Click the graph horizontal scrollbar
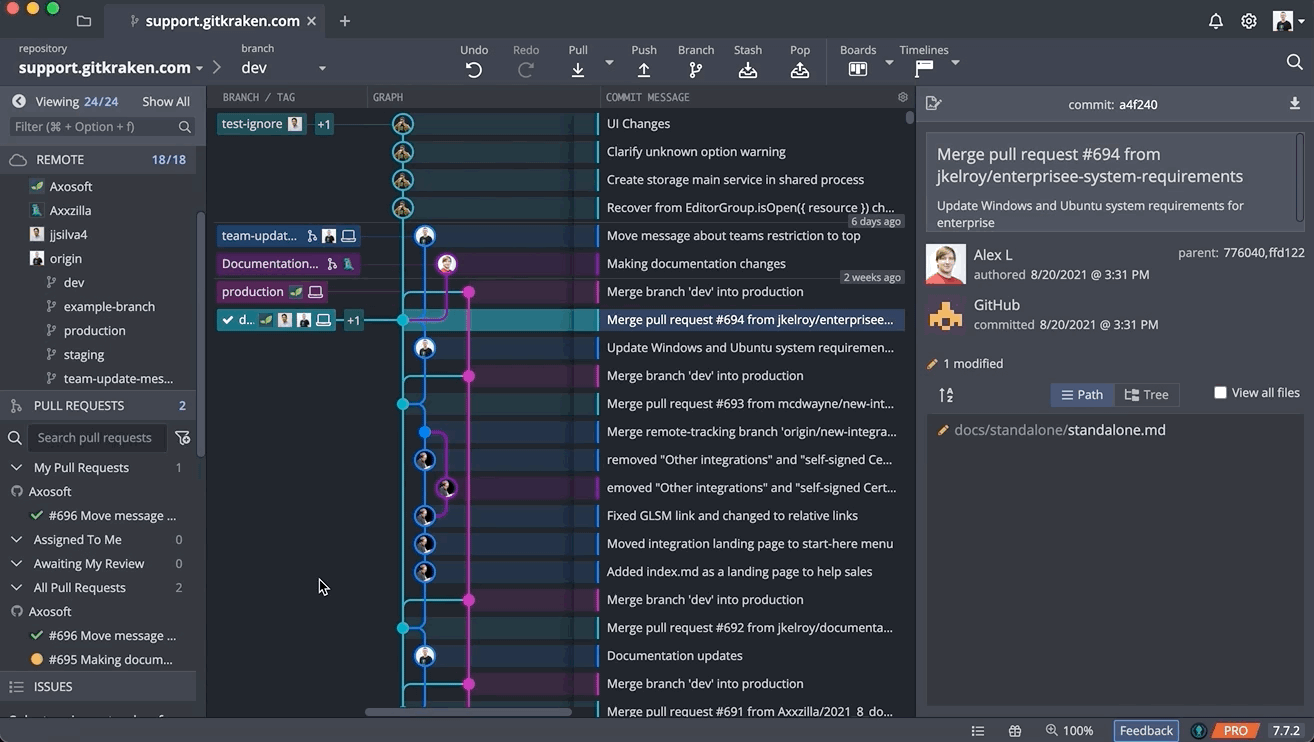 coord(468,712)
